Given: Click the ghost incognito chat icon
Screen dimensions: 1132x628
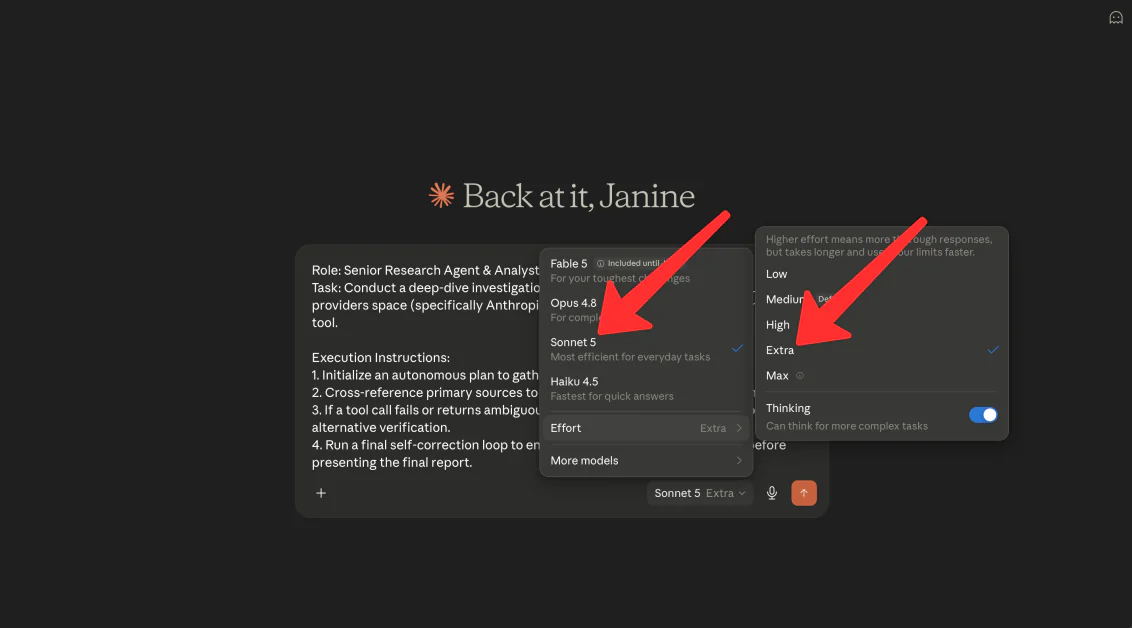Looking at the screenshot, I should pos(1115,17).
